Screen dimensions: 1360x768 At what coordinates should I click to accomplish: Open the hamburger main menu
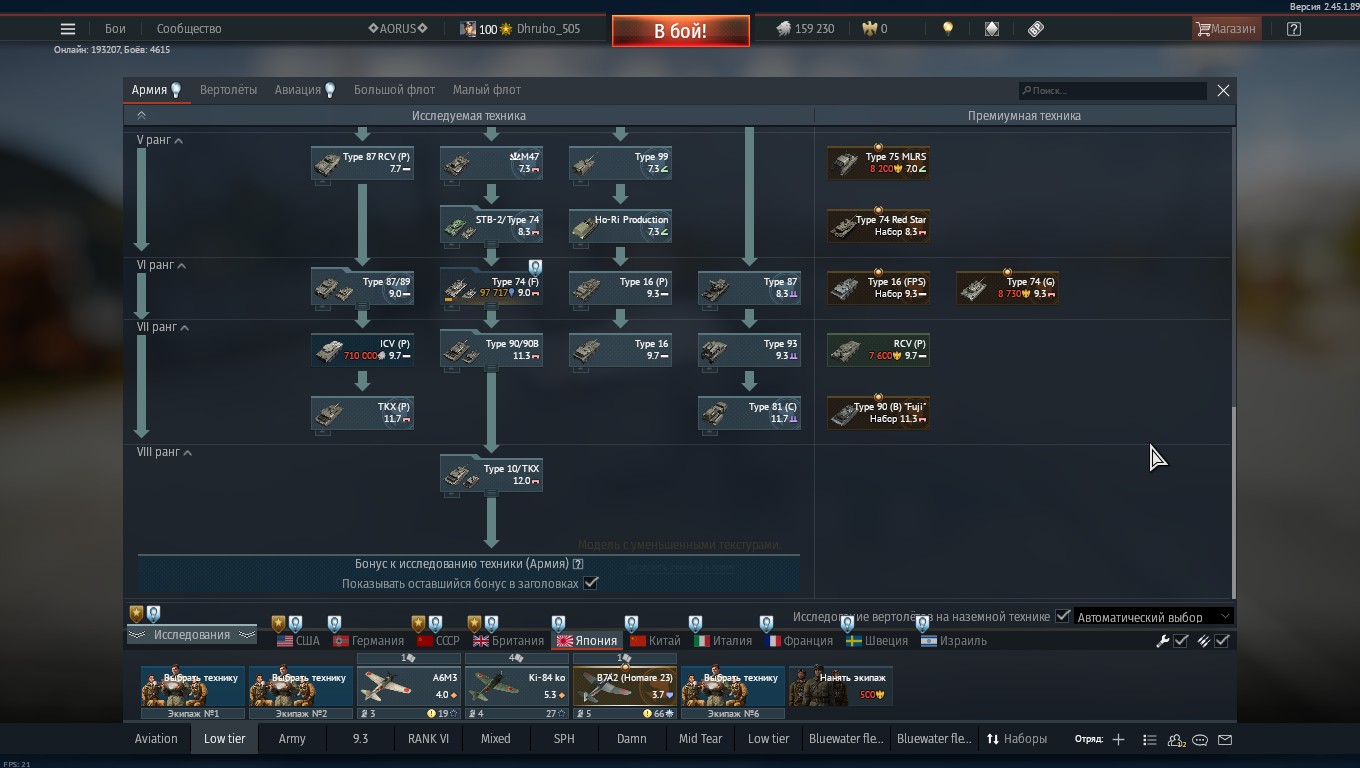[x=68, y=29]
